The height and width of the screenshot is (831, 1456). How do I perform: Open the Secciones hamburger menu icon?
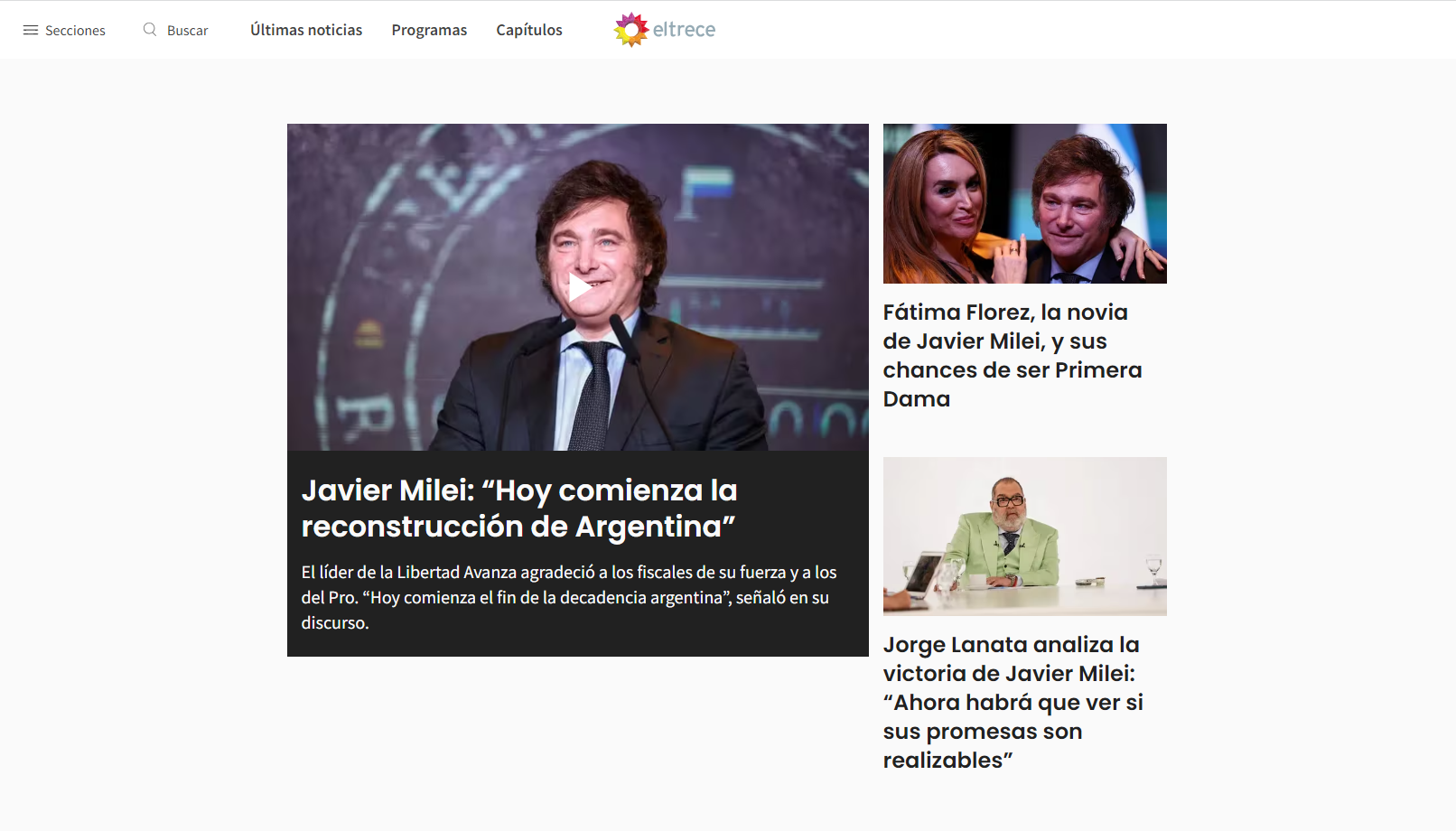point(31,30)
